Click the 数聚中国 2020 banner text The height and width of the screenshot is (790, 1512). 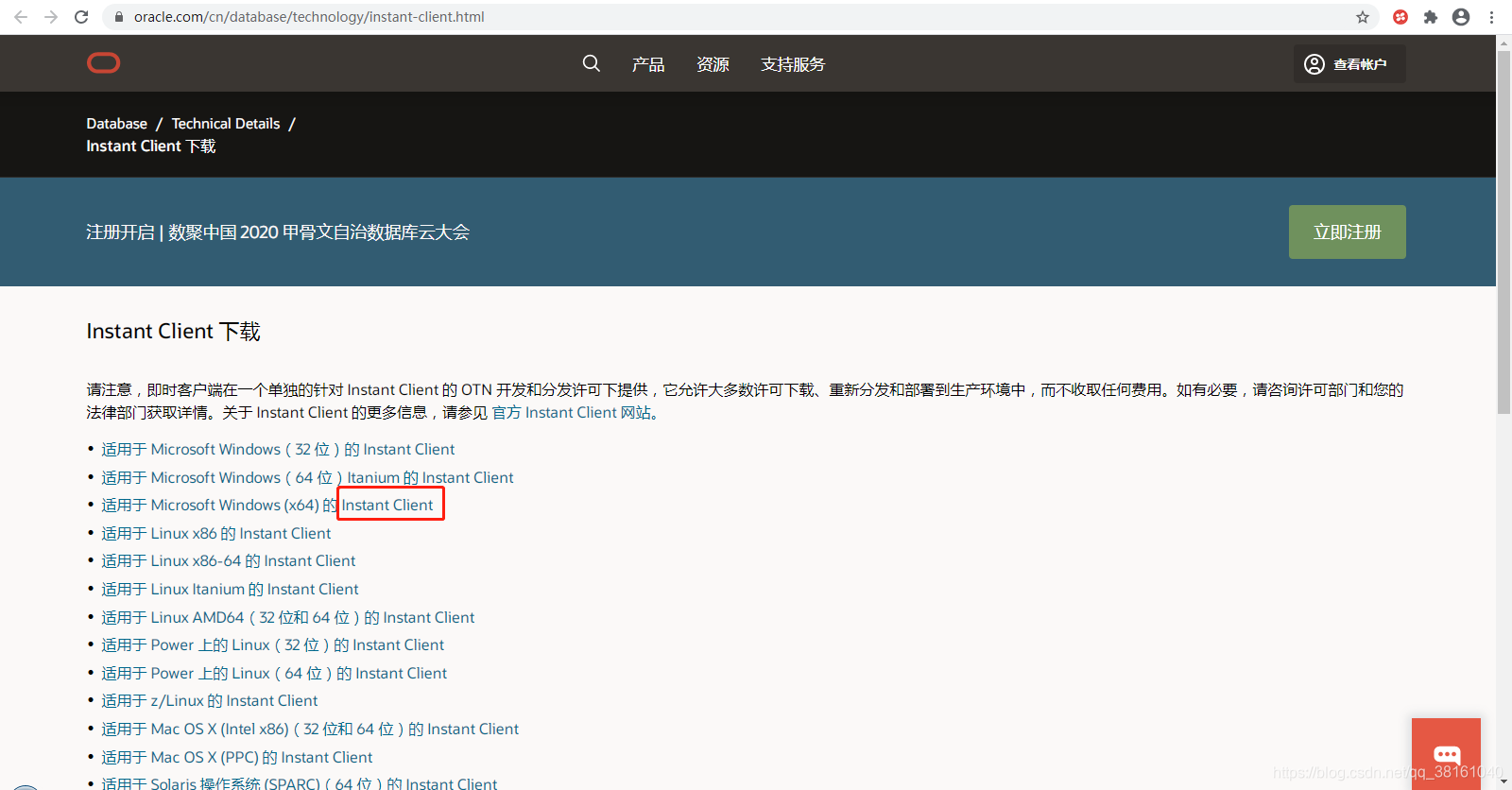tap(278, 232)
